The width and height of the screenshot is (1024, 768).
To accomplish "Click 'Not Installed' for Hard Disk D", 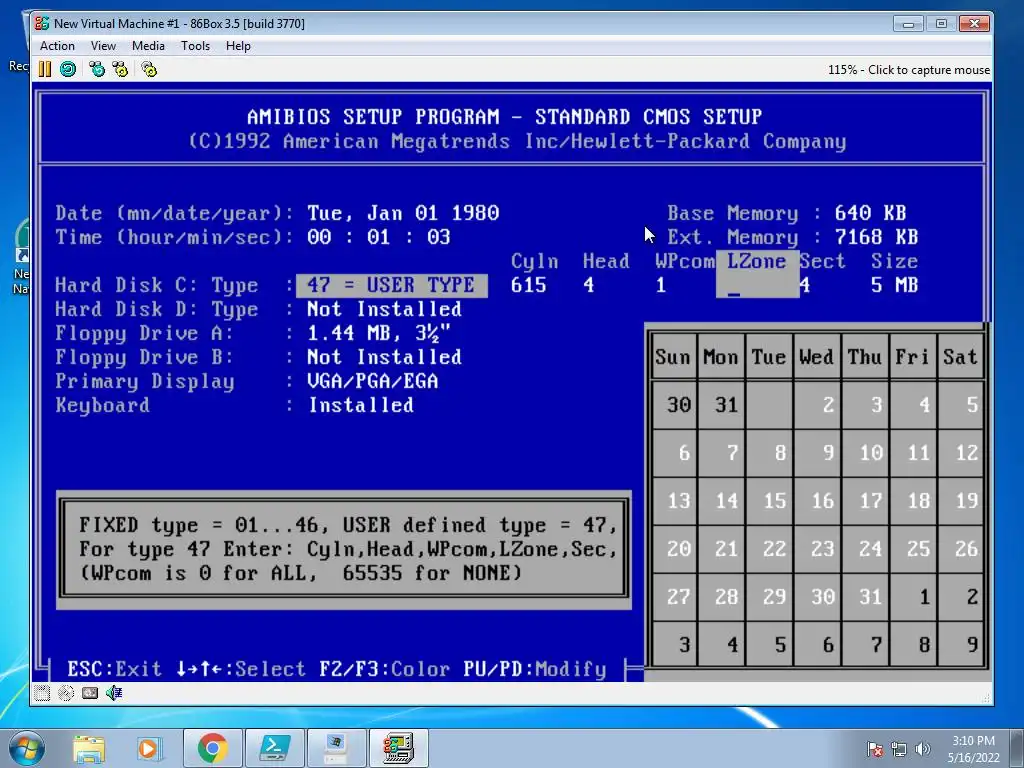I will [384, 309].
